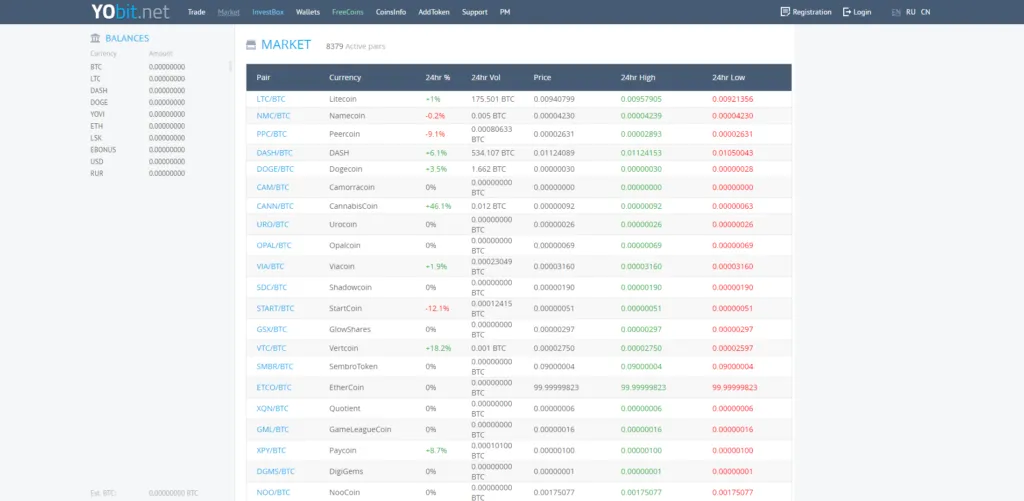Sort table by Pair column header

(263, 77)
